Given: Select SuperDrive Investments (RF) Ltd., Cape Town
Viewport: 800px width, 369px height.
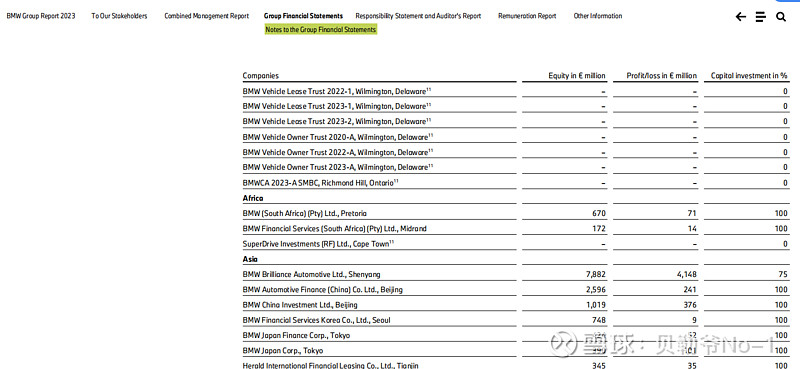Looking at the screenshot, I should coord(318,244).
